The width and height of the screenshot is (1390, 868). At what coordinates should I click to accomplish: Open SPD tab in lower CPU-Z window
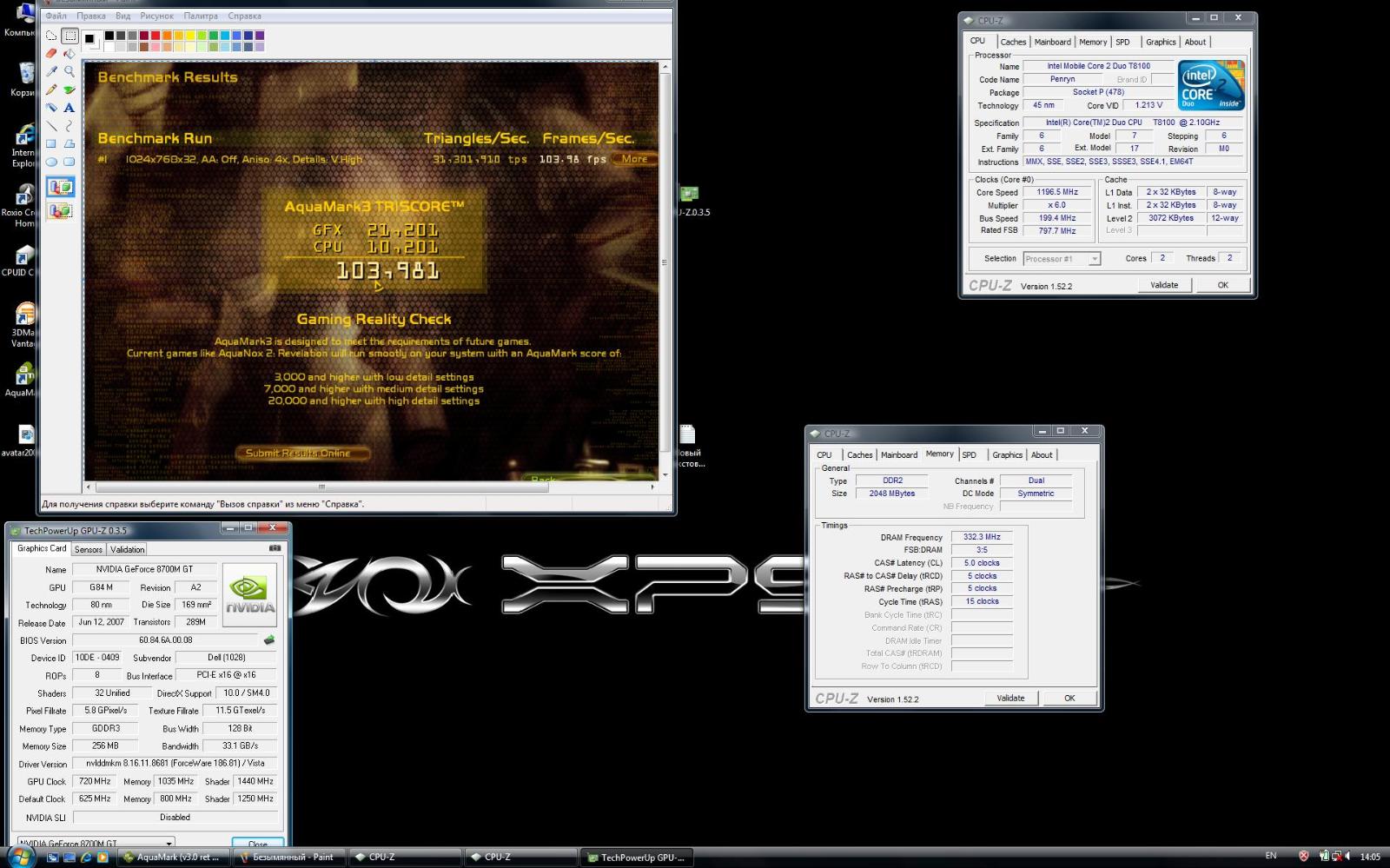click(970, 454)
